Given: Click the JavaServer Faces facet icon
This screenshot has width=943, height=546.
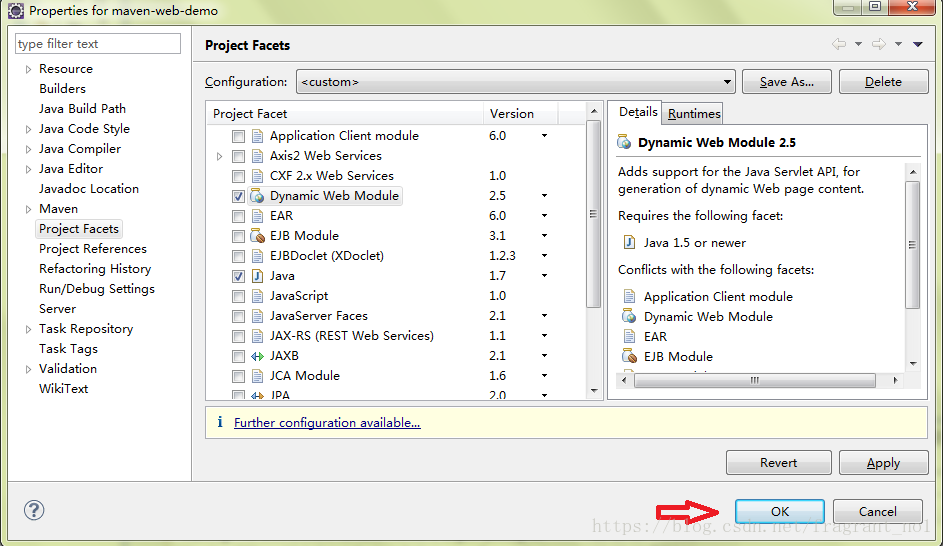Looking at the screenshot, I should [257, 316].
